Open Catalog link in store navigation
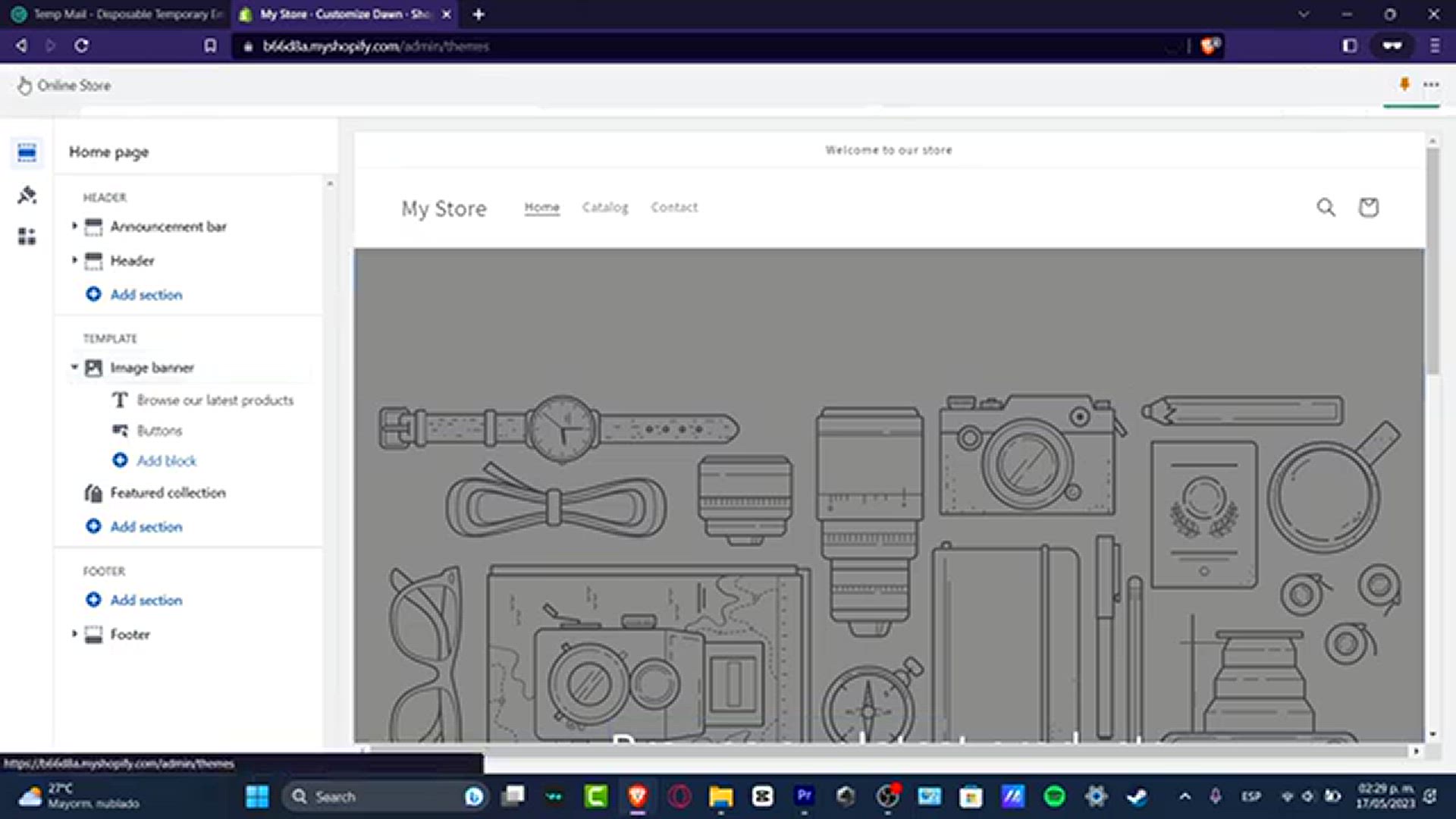This screenshot has width=1456, height=819. (605, 207)
